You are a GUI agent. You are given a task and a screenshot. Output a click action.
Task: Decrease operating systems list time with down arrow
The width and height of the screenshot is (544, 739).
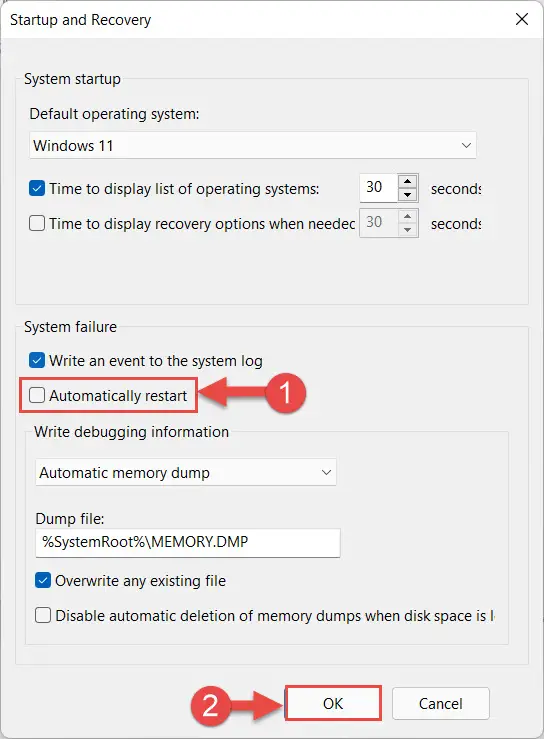[x=408, y=195]
